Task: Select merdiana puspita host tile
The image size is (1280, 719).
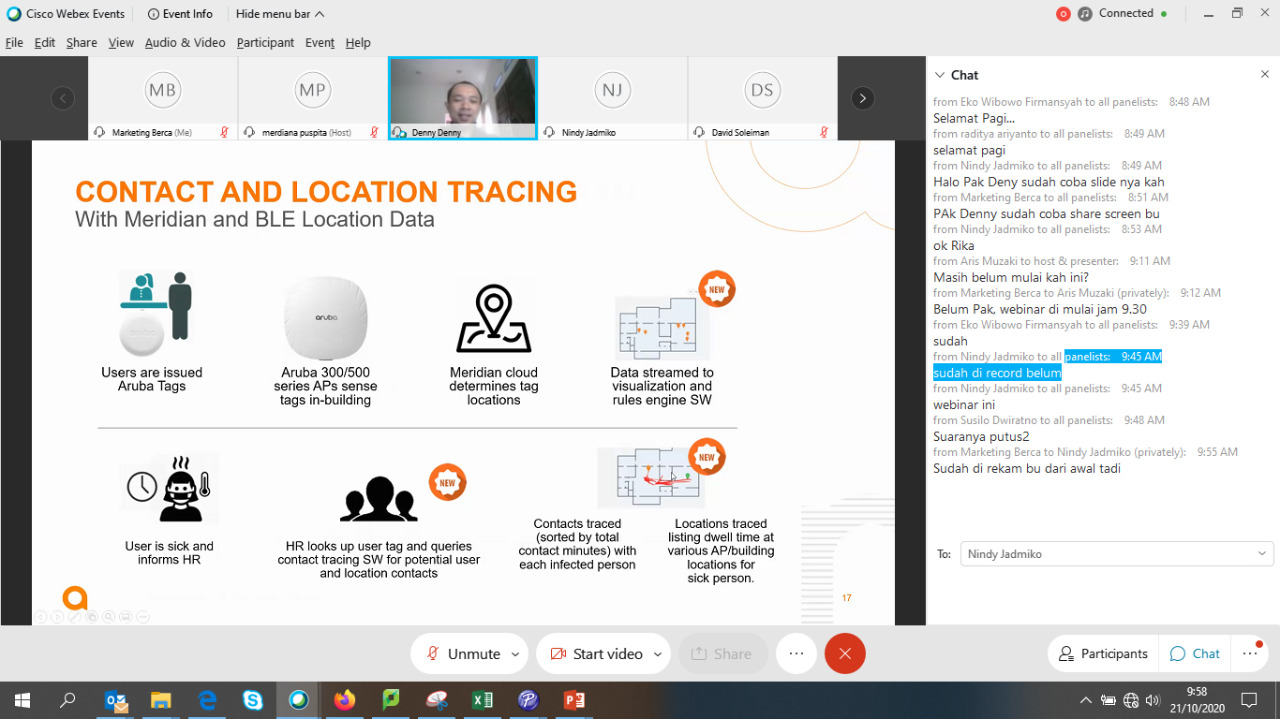Action: click(313, 98)
